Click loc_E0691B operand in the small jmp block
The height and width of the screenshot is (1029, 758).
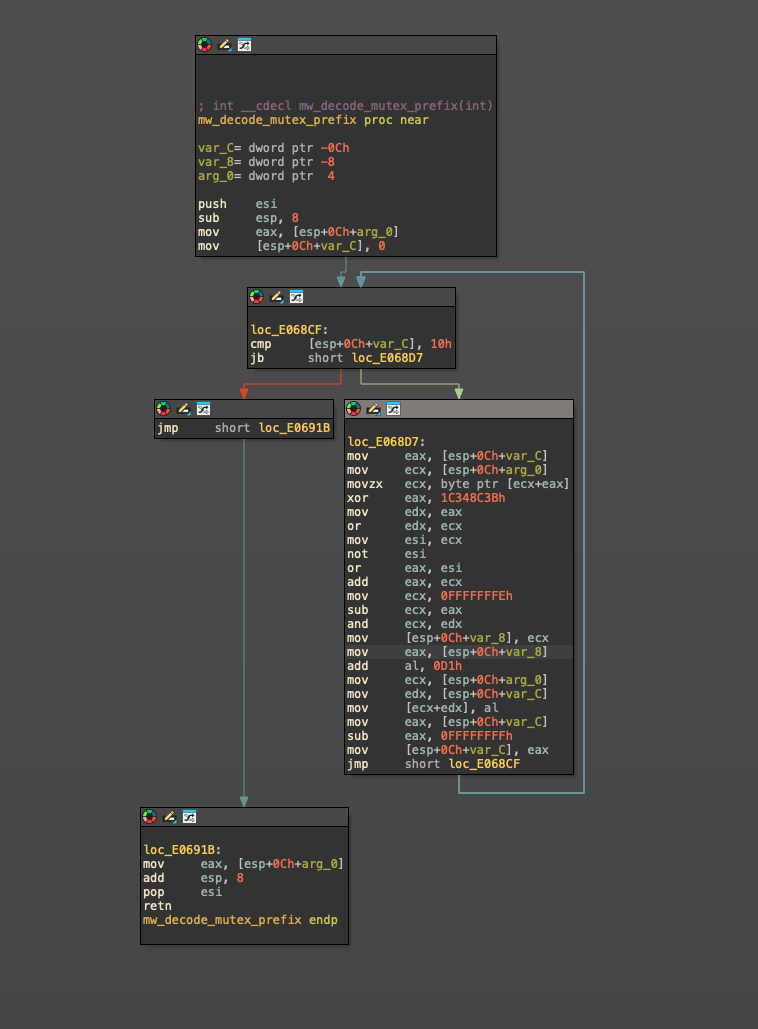(294, 428)
